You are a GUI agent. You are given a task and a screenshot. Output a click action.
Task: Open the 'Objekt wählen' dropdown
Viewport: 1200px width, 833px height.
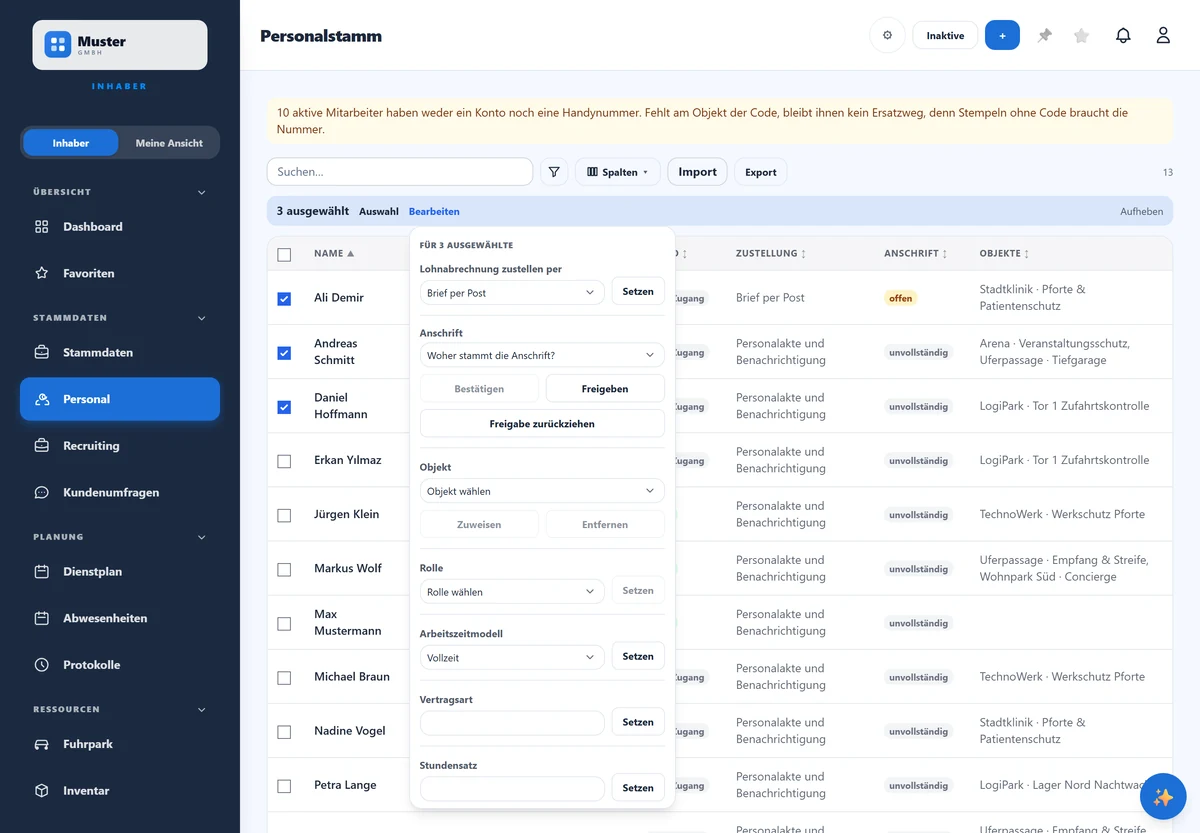(542, 491)
